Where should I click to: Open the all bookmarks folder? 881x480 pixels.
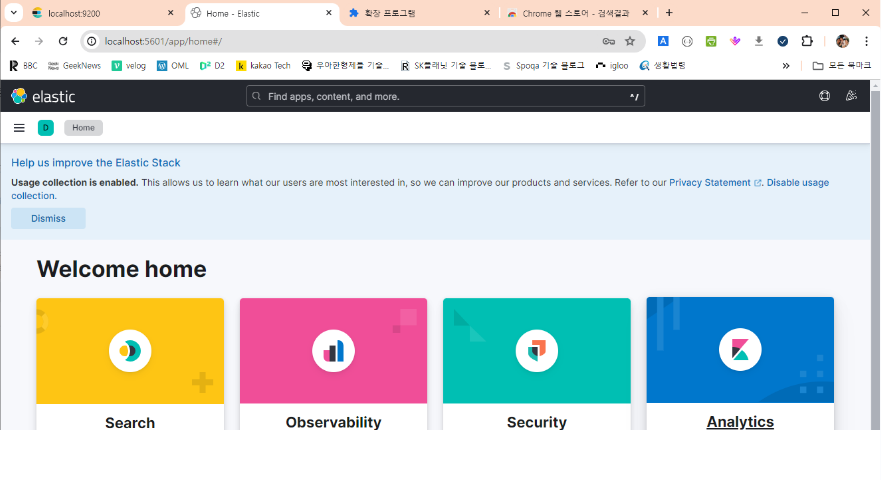point(842,66)
